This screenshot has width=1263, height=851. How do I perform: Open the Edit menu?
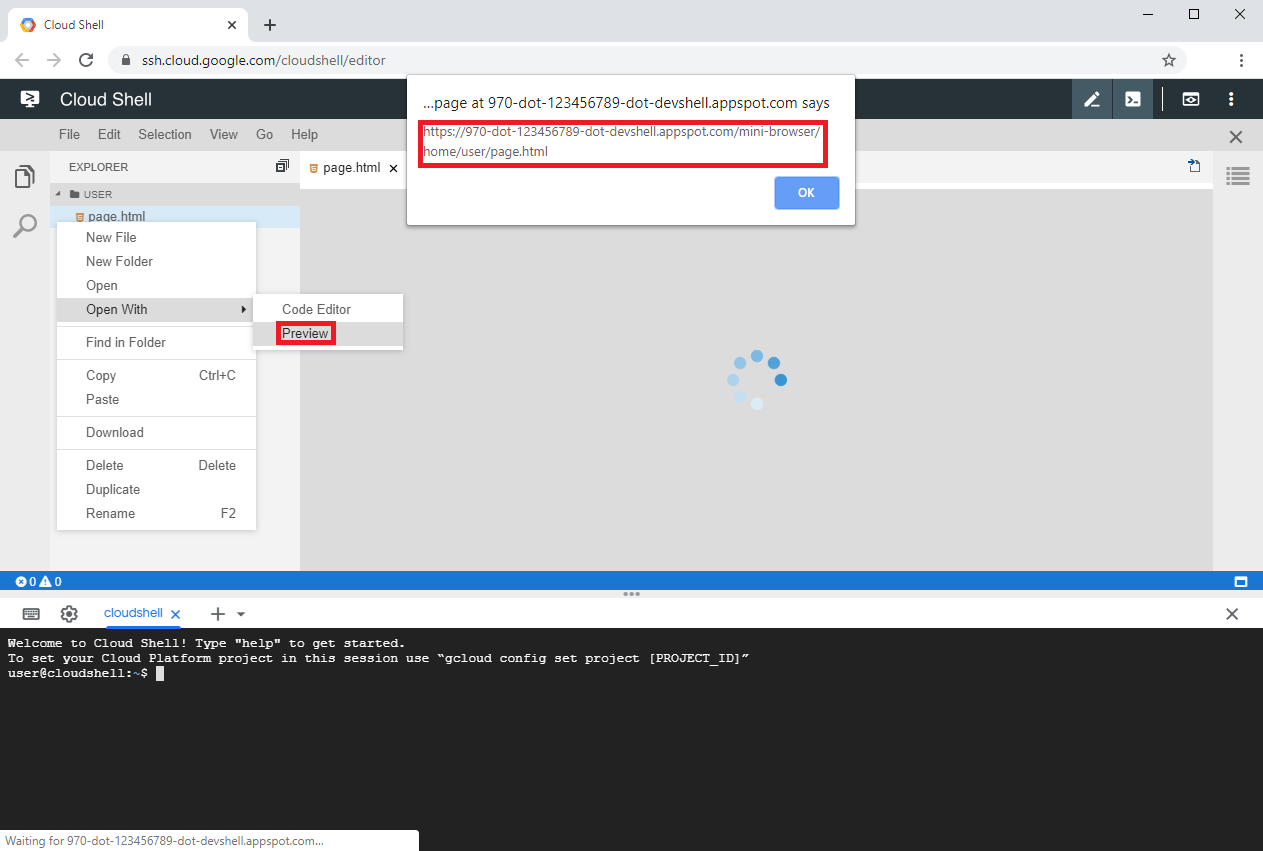tap(108, 134)
